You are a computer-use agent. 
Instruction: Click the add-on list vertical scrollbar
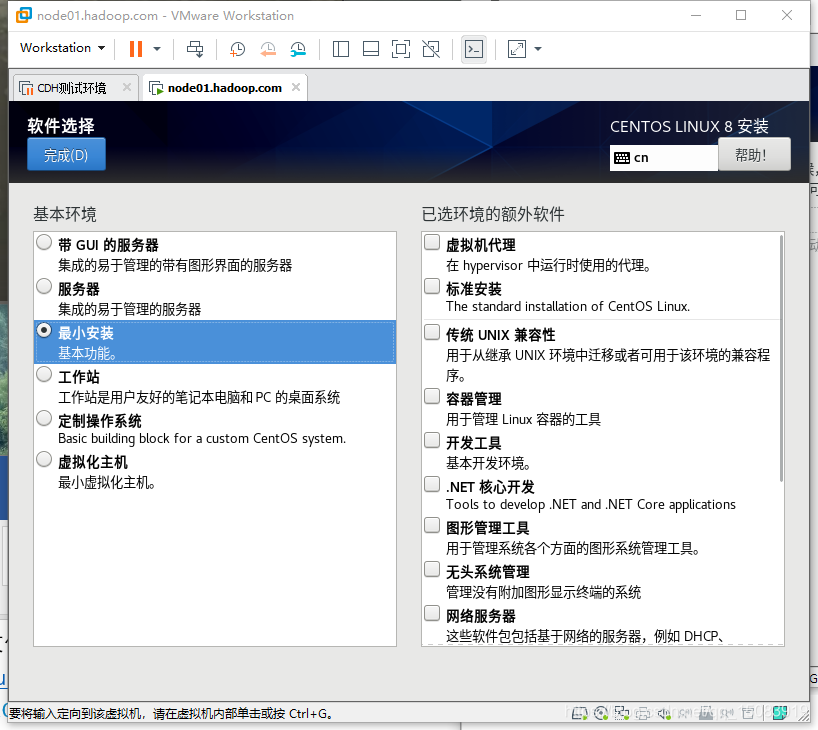(x=781, y=358)
